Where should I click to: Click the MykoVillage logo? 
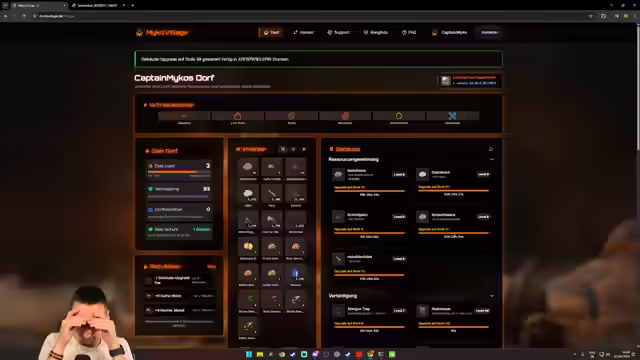pos(162,32)
